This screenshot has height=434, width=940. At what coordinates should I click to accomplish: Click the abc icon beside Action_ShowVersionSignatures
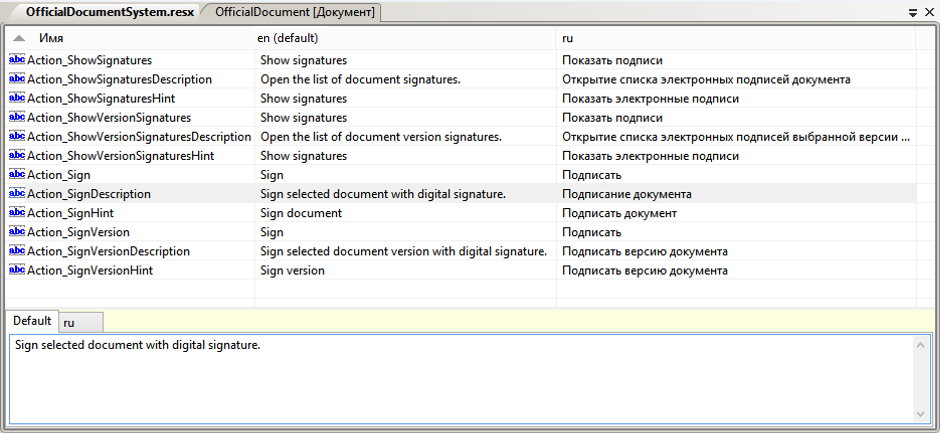[16, 117]
